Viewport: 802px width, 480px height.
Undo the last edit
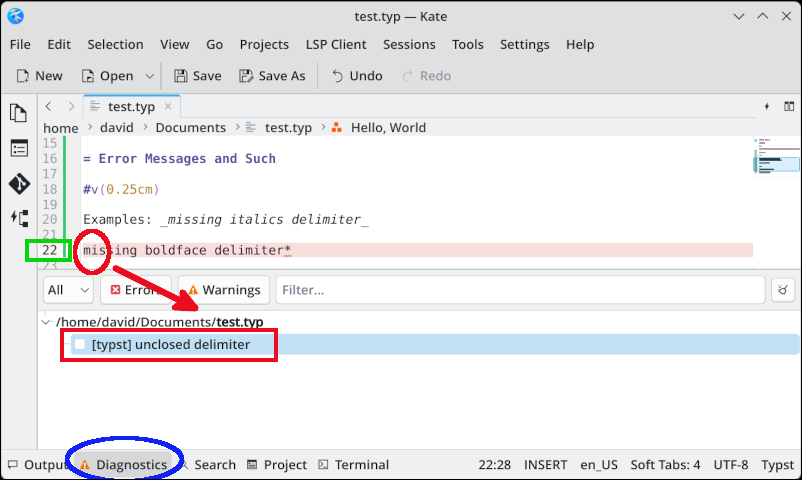point(357,76)
